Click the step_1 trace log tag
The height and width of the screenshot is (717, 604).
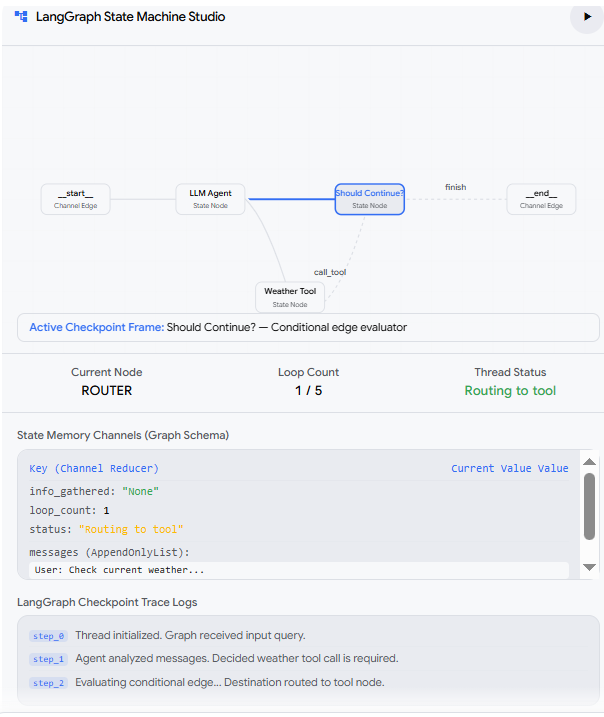[48, 659]
